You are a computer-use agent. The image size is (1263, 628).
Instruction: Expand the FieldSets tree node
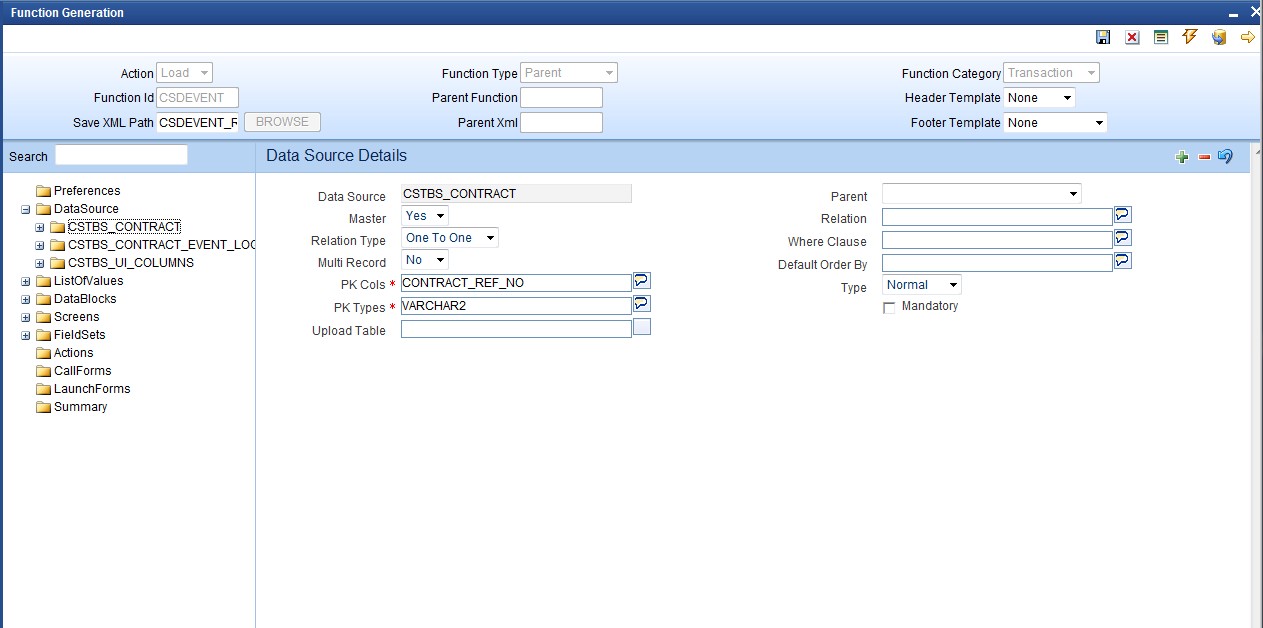tap(25, 335)
